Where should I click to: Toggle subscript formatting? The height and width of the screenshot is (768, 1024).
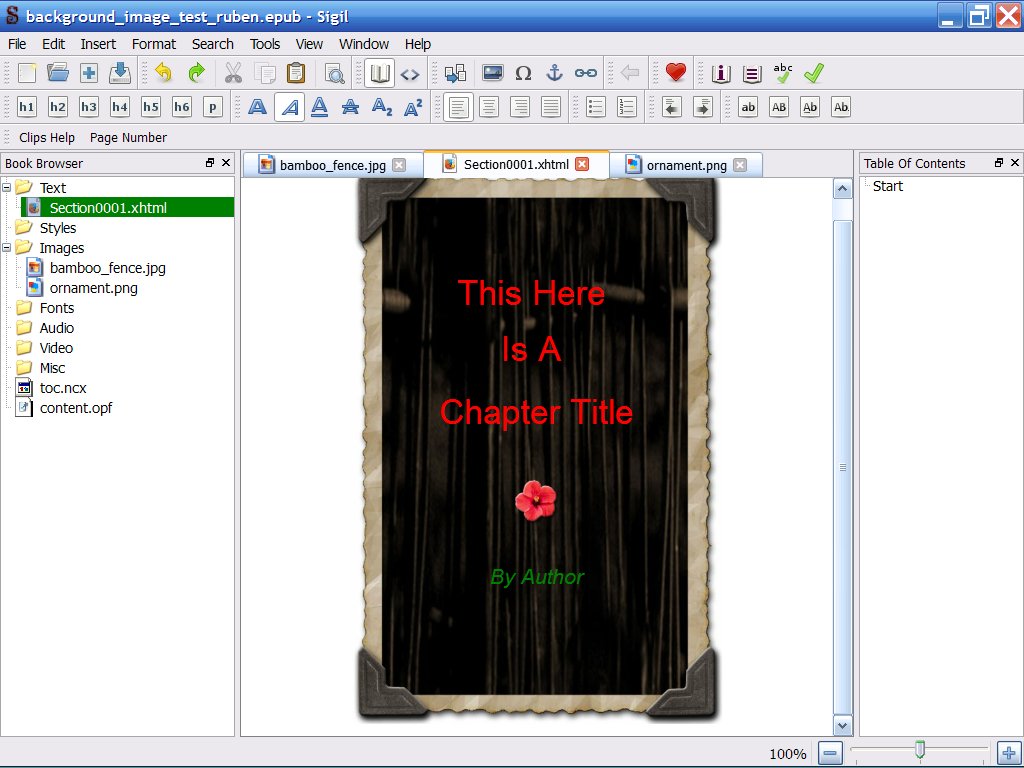click(381, 107)
